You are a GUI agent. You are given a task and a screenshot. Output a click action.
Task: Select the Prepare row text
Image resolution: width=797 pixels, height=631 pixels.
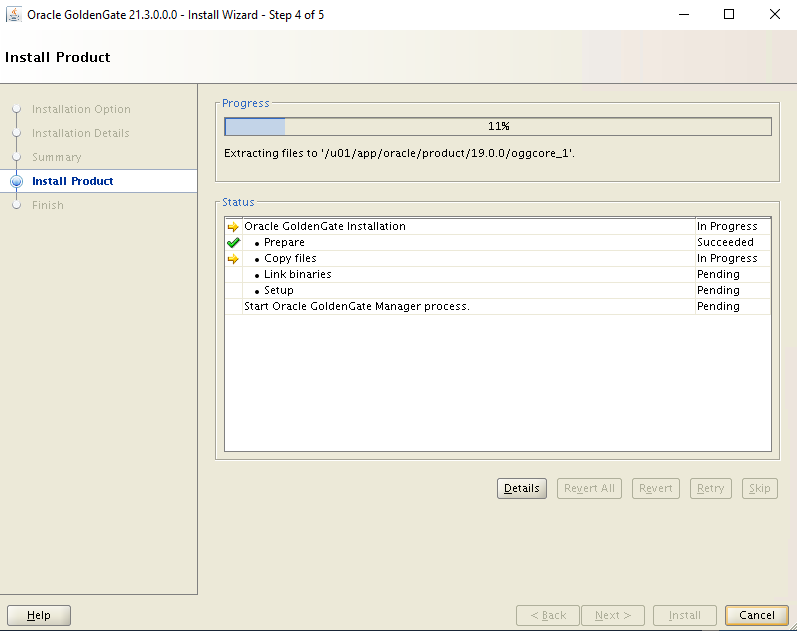(x=284, y=242)
